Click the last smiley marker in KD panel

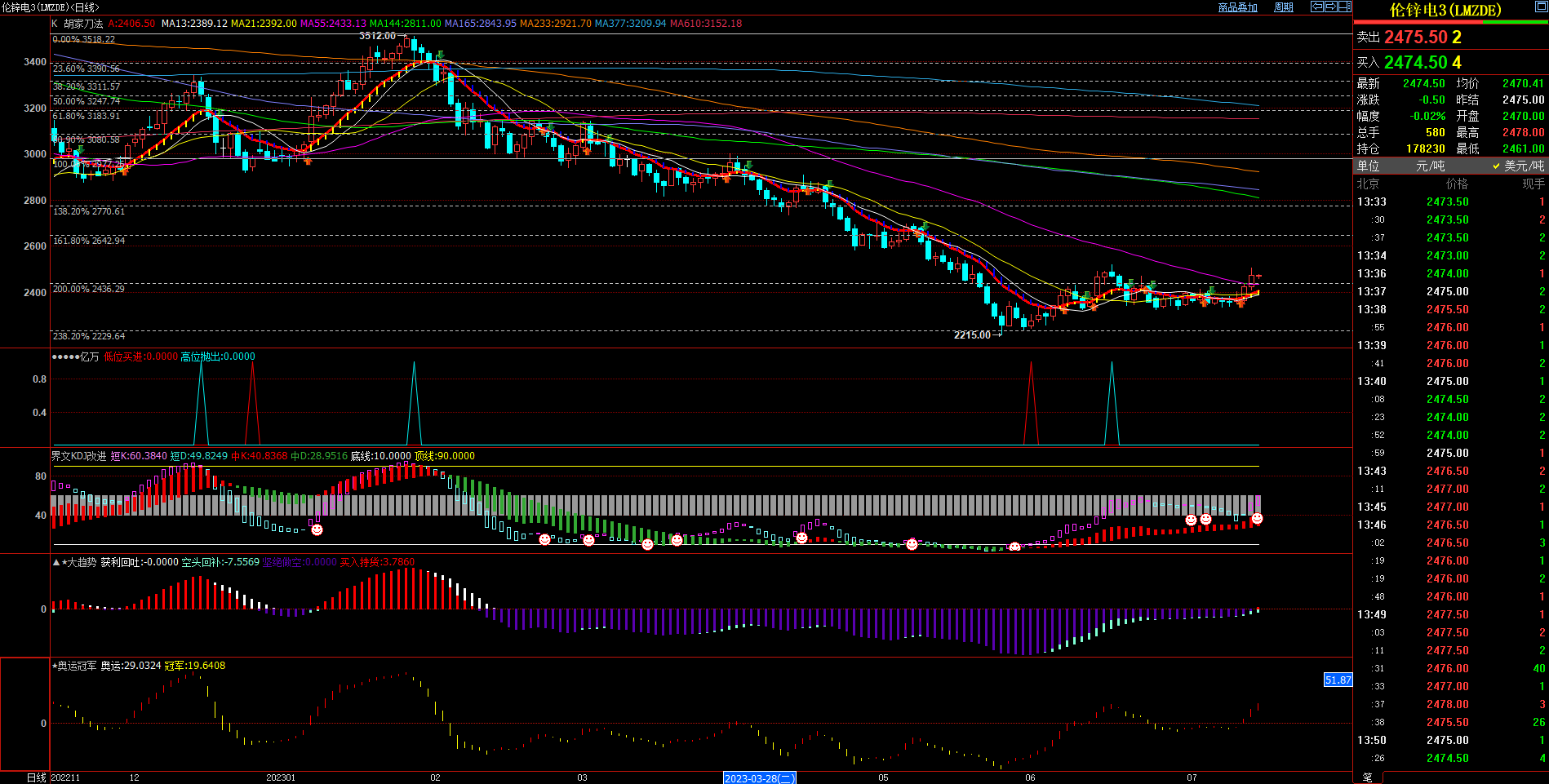1257,518
